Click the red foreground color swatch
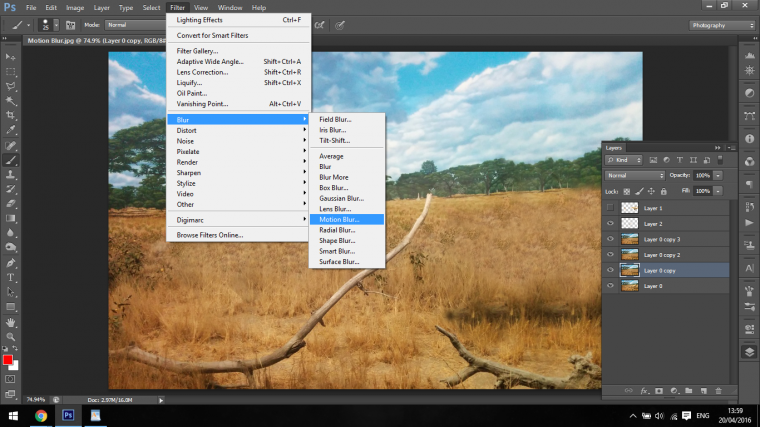The height and width of the screenshot is (427, 760). click(7, 360)
